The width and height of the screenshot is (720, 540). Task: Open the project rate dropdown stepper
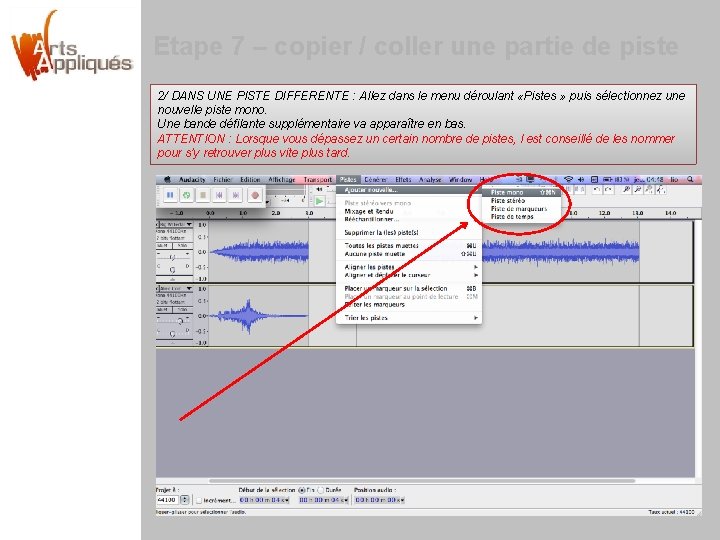185,500
